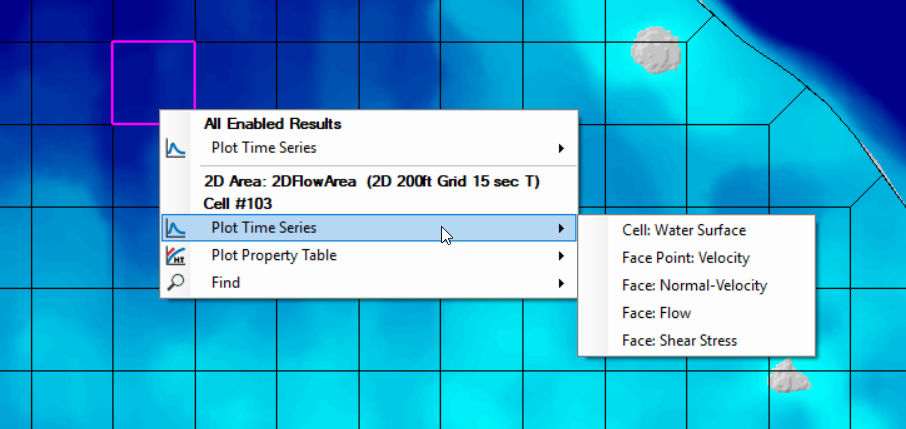Click the gray rock marker at top right
Screen dimensions: 906x429
(x=657, y=50)
